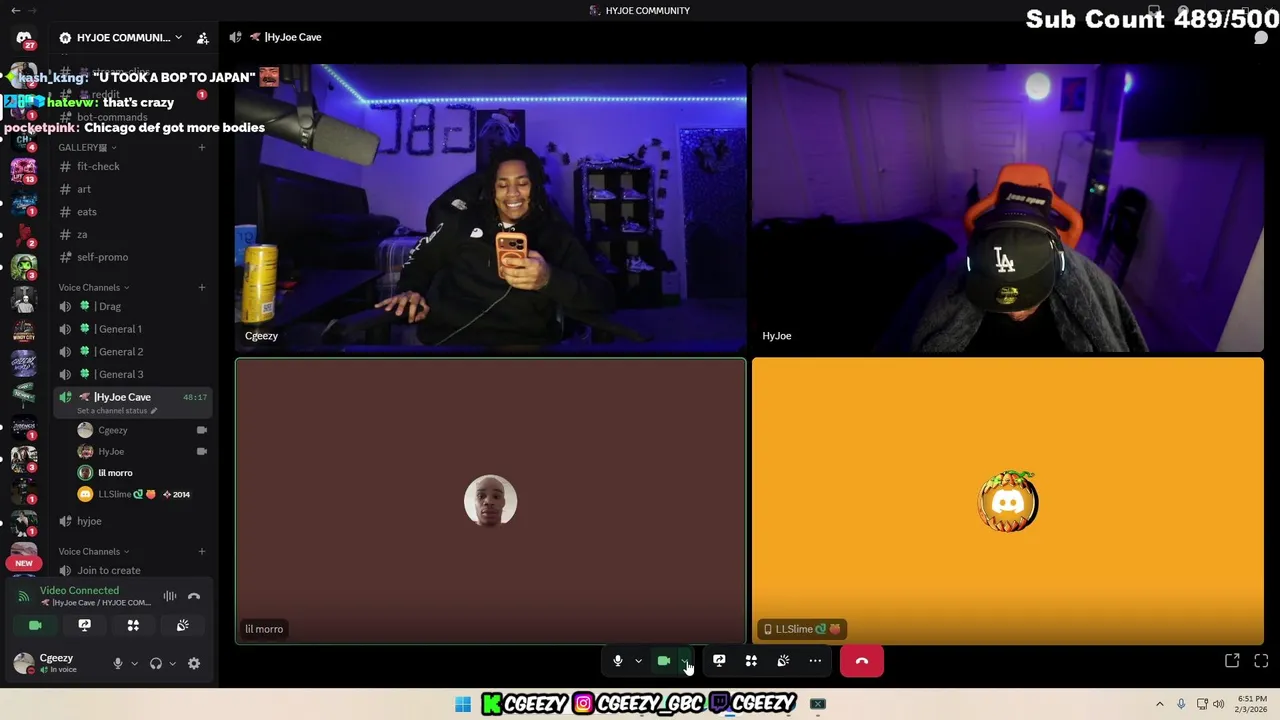Select HyJoe in voice member list
This screenshot has height=720, width=1280.
point(141,451)
